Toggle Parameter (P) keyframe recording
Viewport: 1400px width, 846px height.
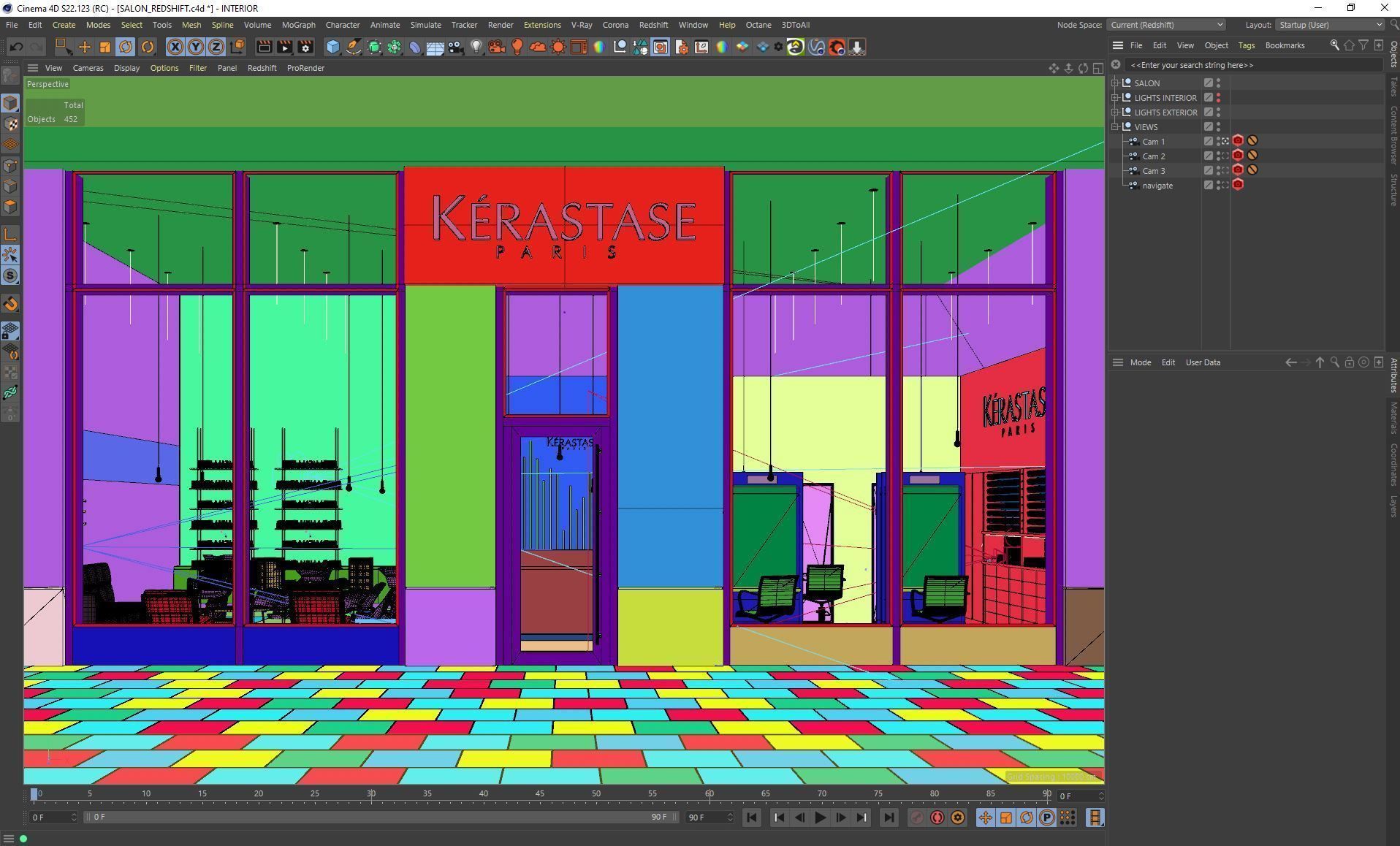coord(1046,818)
